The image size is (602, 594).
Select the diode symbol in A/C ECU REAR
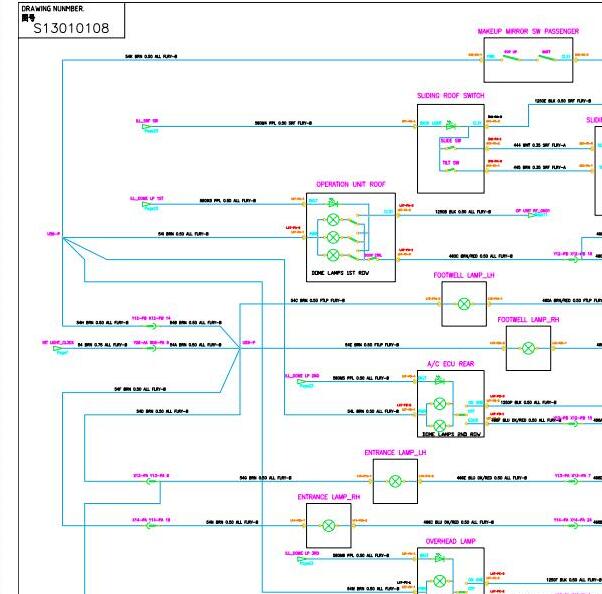[440, 381]
